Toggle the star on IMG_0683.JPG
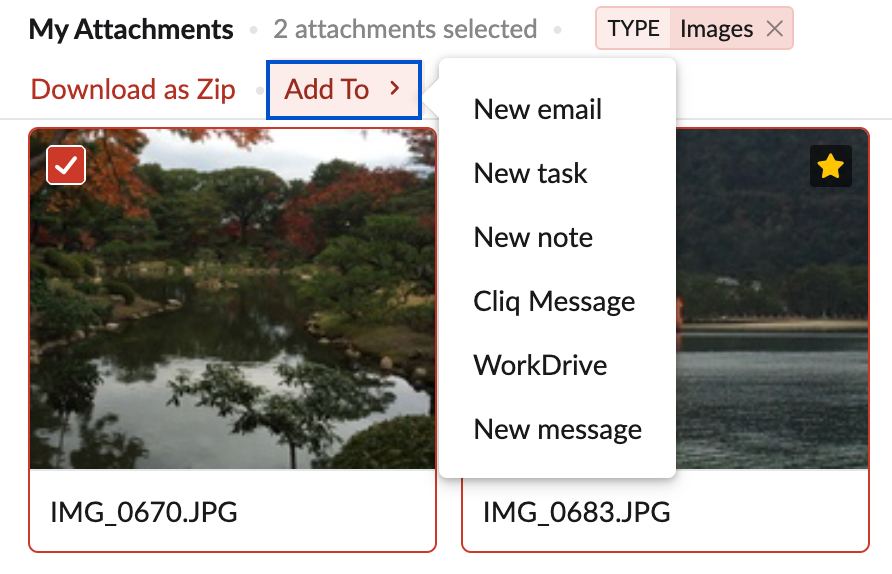Viewport: 892px width, 574px height. click(830, 166)
